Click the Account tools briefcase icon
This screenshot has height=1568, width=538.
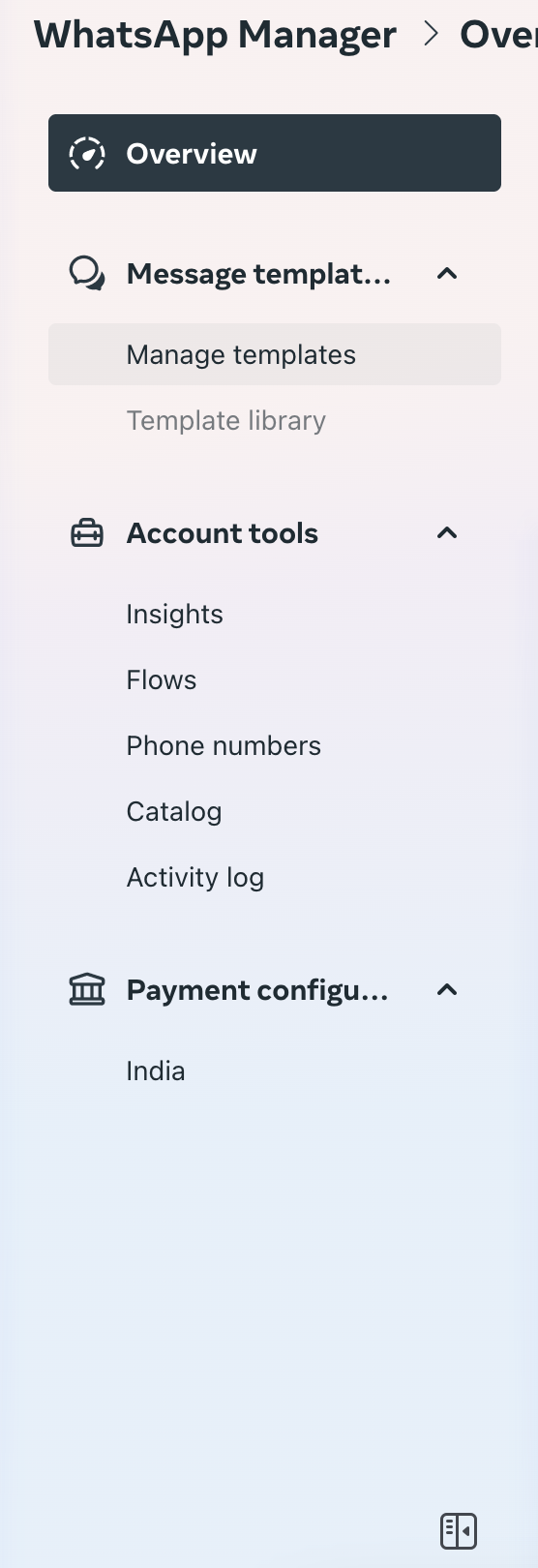pos(87,533)
